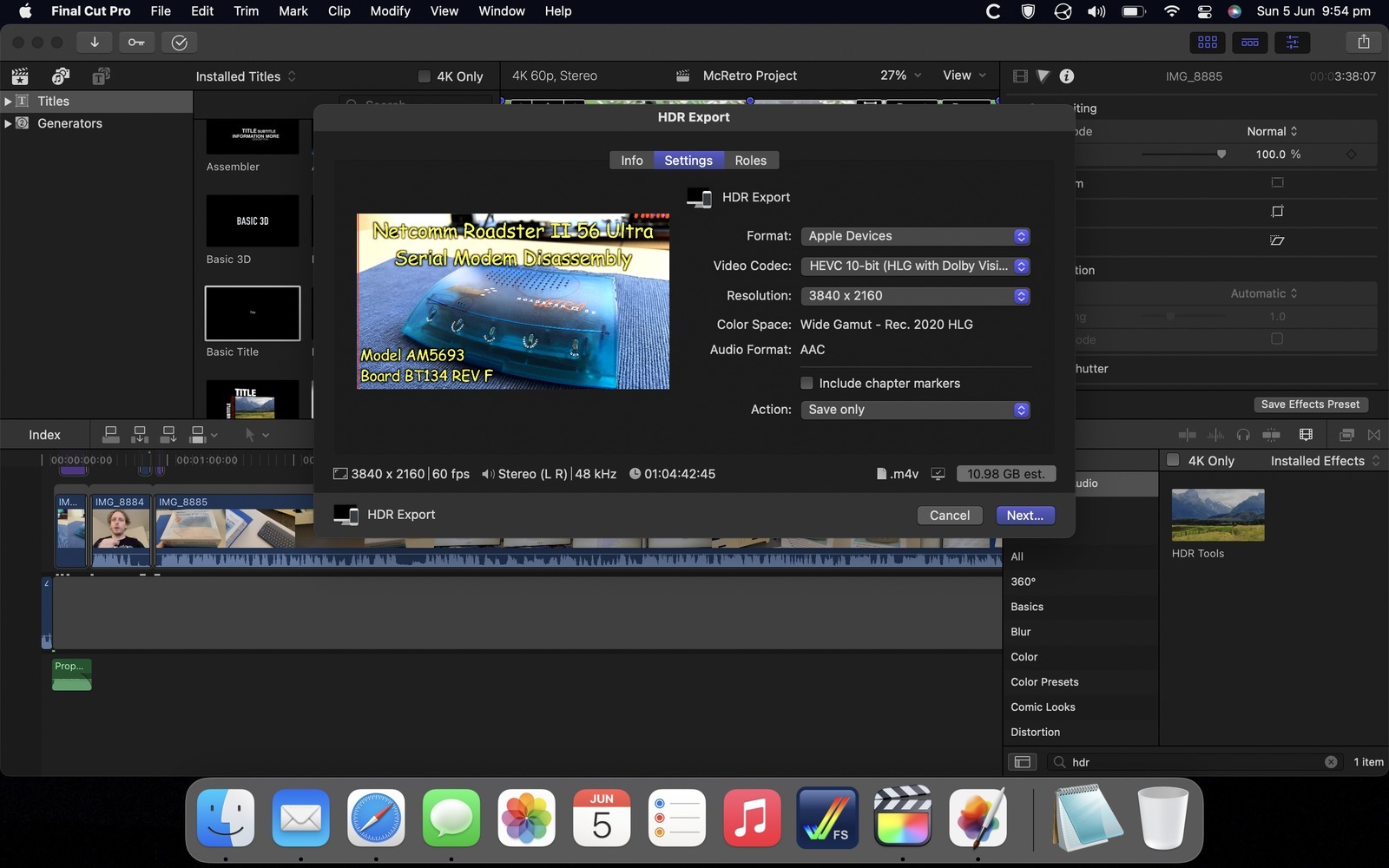Click the Next... button

point(1025,516)
